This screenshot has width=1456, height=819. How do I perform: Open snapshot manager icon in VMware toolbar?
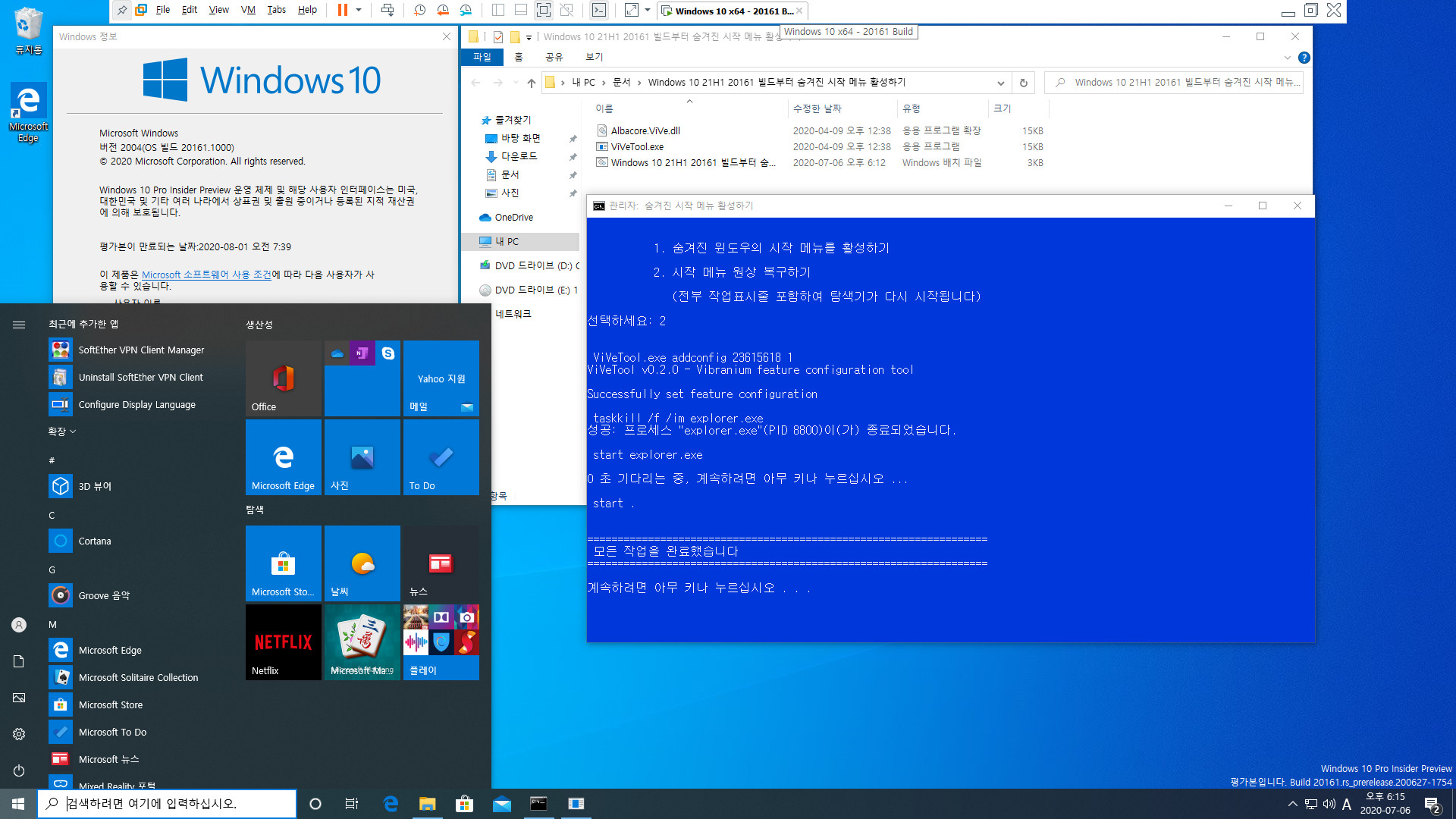[466, 10]
